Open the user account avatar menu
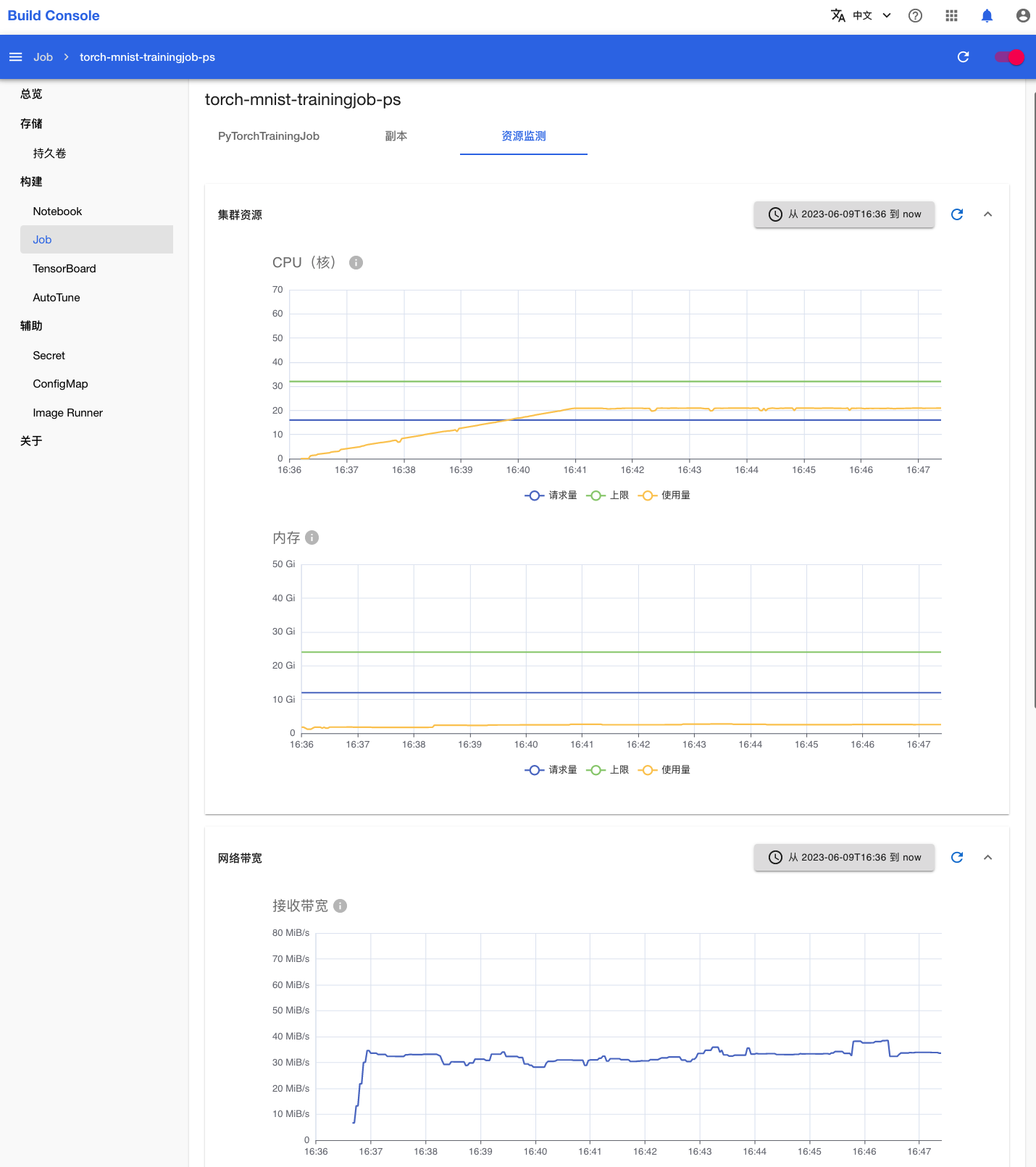This screenshot has width=1036, height=1167. coord(1023,16)
